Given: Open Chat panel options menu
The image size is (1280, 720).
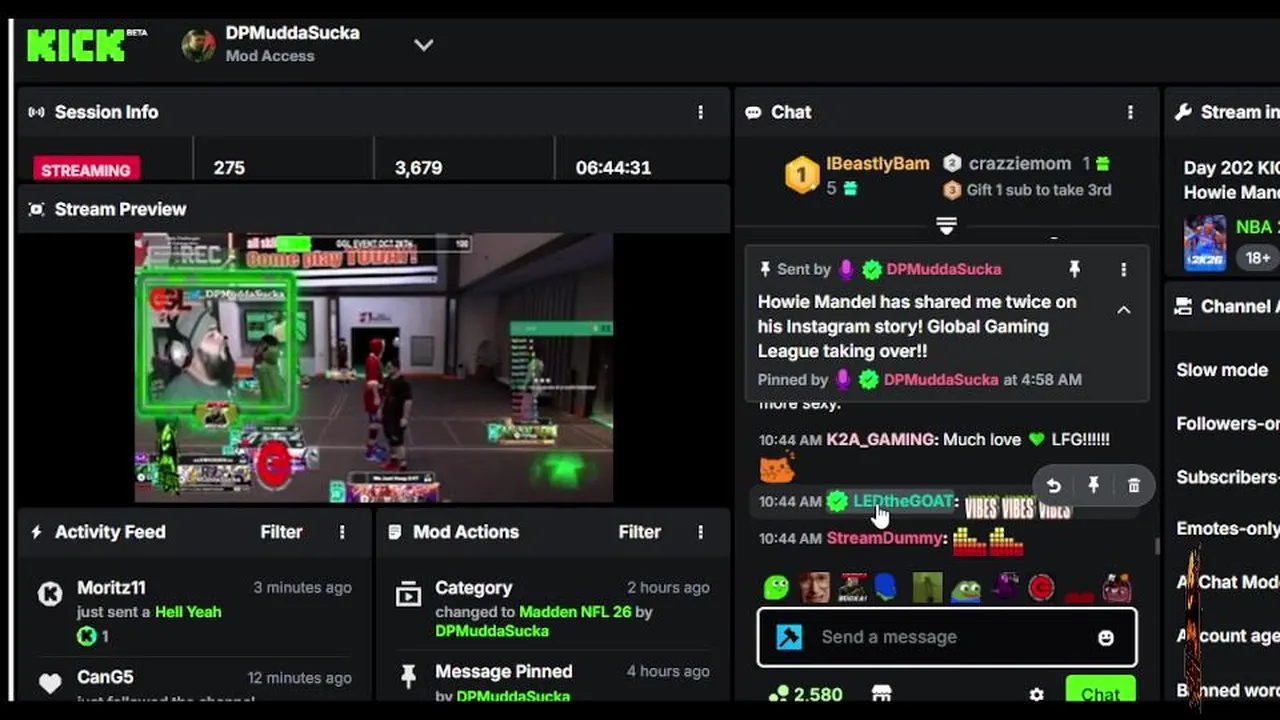Looking at the screenshot, I should tap(1131, 112).
